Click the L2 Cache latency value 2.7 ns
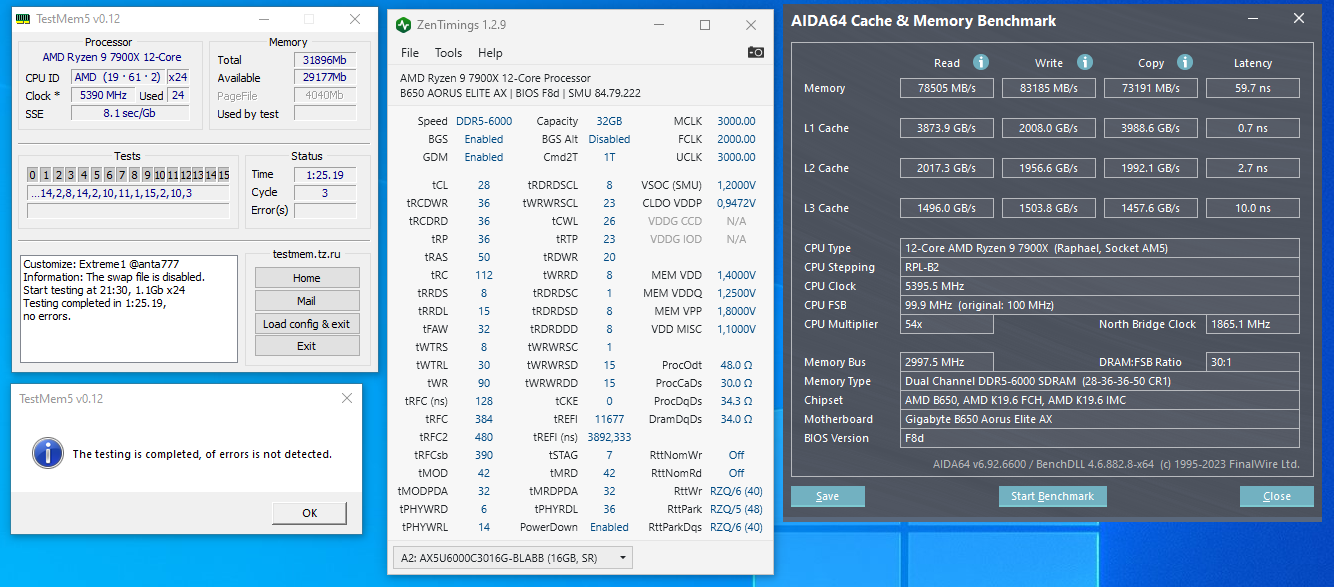1334x587 pixels. click(x=1252, y=168)
